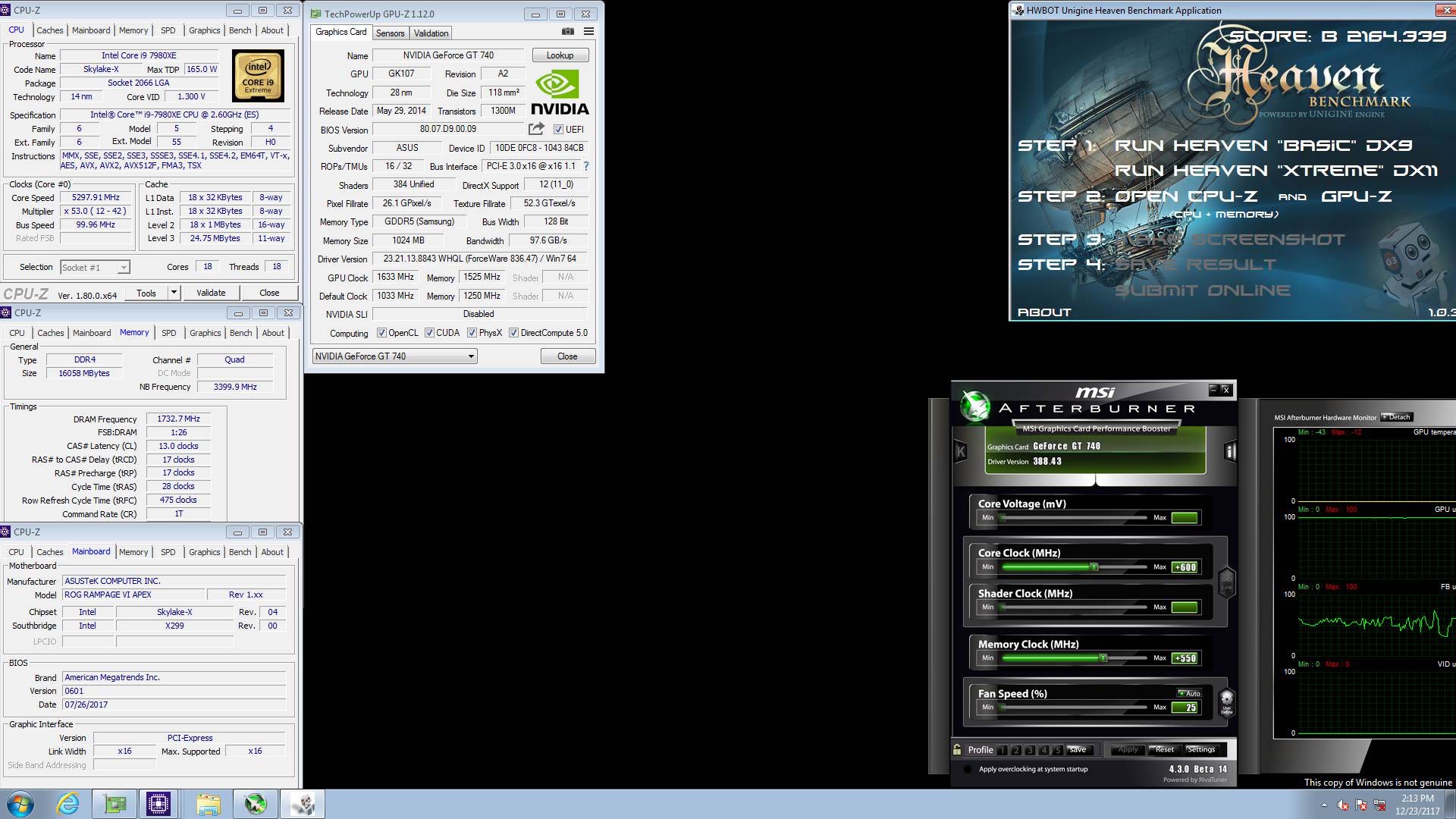Open the Windows Start menu
Screen dimensions: 1456x819
(20, 804)
